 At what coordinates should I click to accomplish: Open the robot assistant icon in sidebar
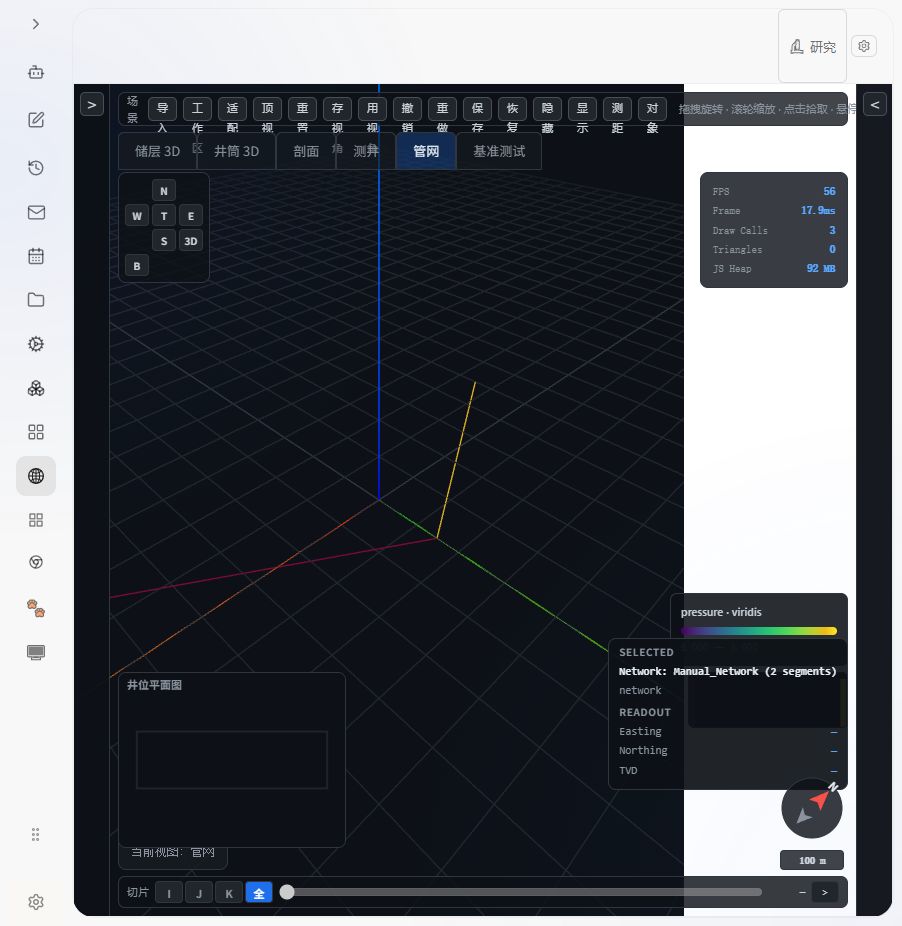click(x=36, y=72)
